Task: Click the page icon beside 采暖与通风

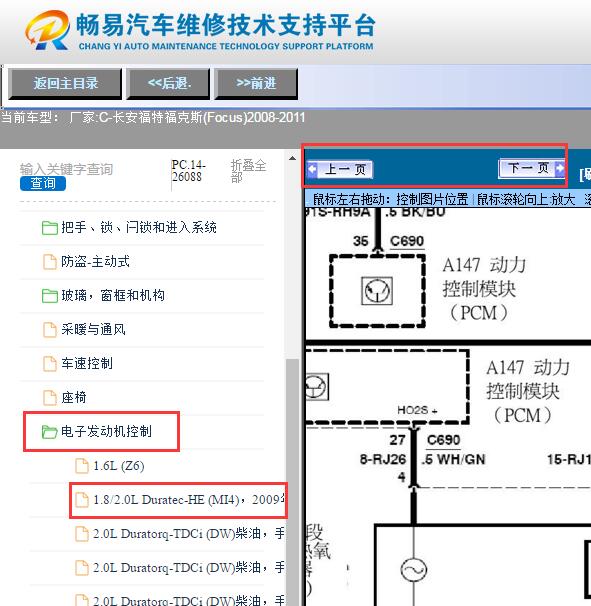Action: click(x=50, y=330)
